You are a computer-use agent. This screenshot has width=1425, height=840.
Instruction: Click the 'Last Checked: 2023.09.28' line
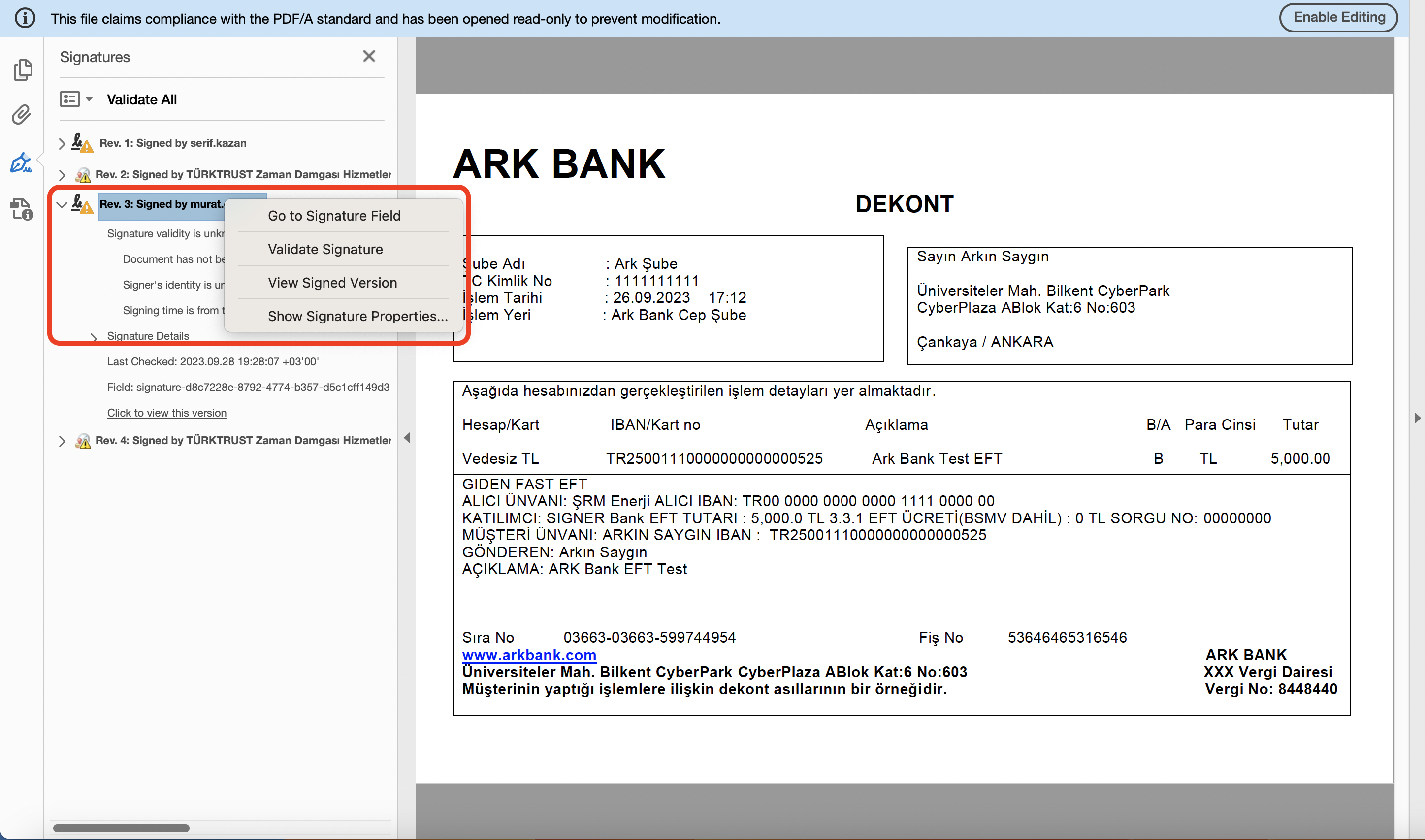click(x=213, y=362)
